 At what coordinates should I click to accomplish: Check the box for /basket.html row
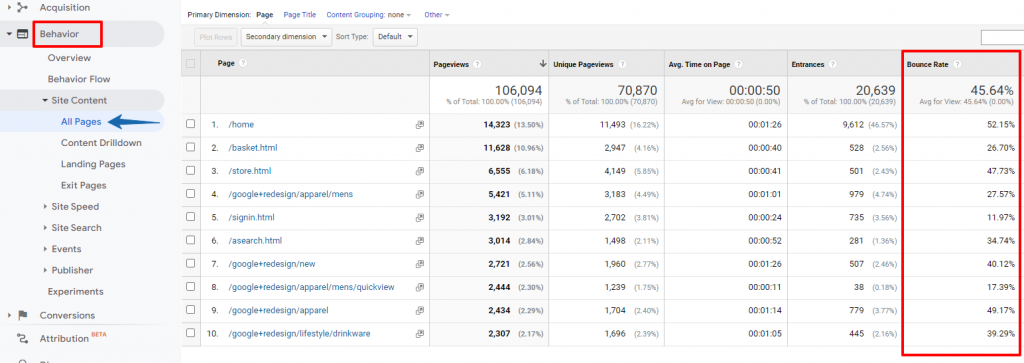[191, 148]
